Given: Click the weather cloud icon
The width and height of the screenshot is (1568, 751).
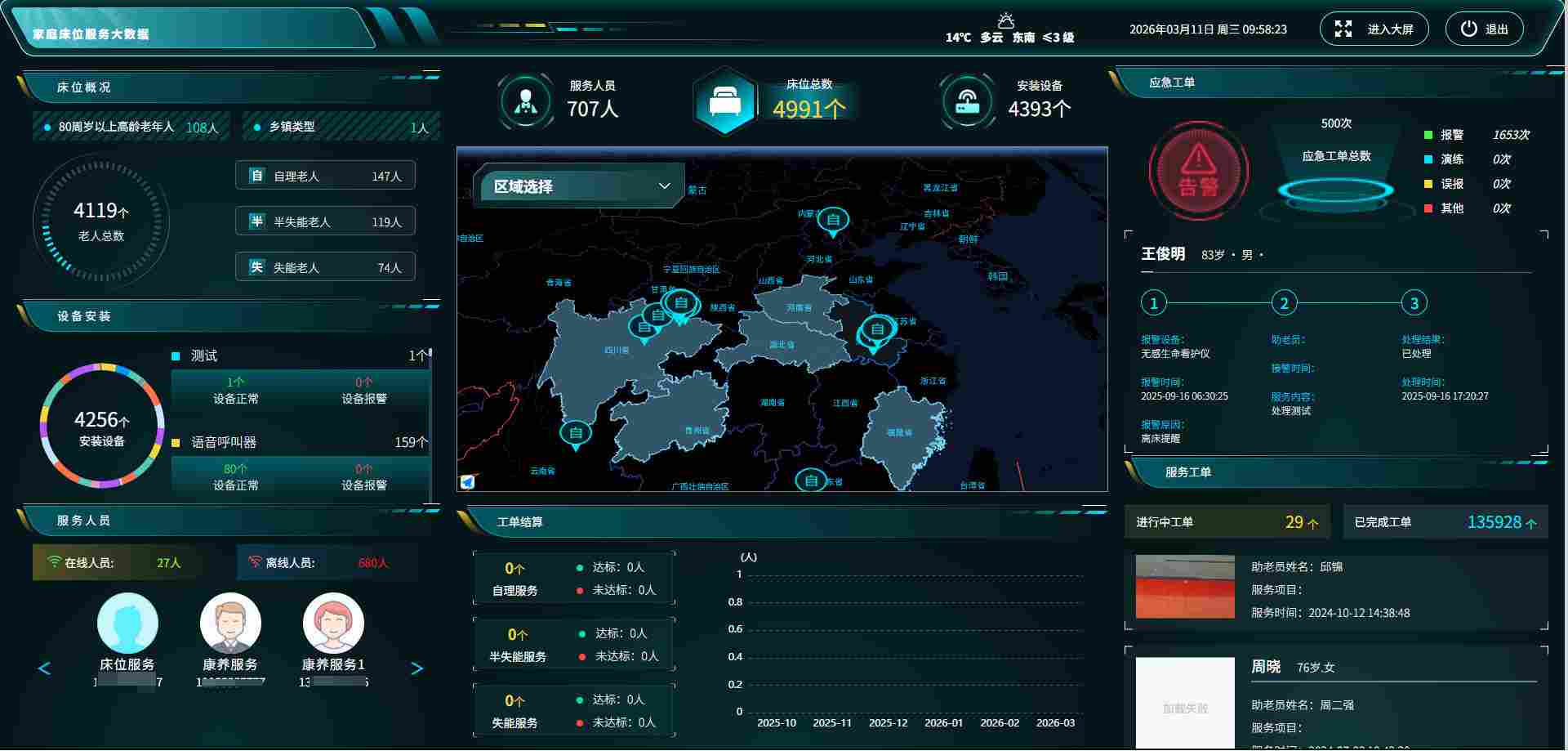Looking at the screenshot, I should 1006,20.
